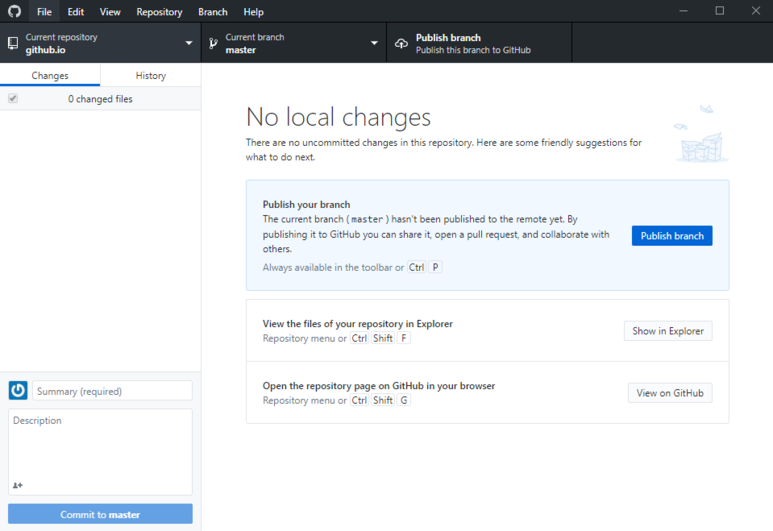This screenshot has width=773, height=531.
Task: Click the '0 changed files' label
Action: [x=100, y=99]
